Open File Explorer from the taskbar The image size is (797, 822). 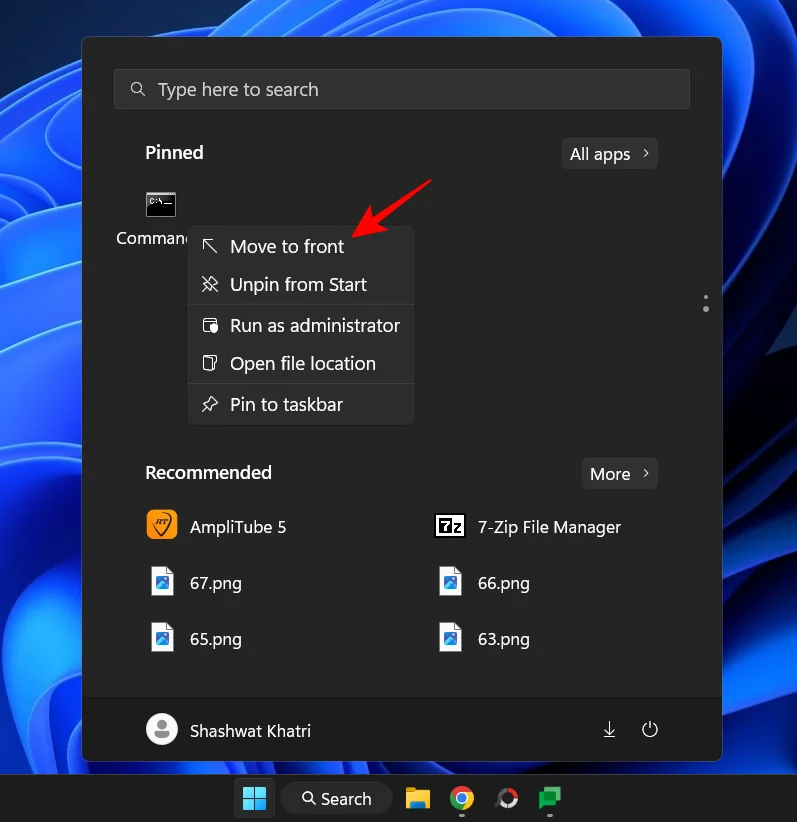[418, 798]
